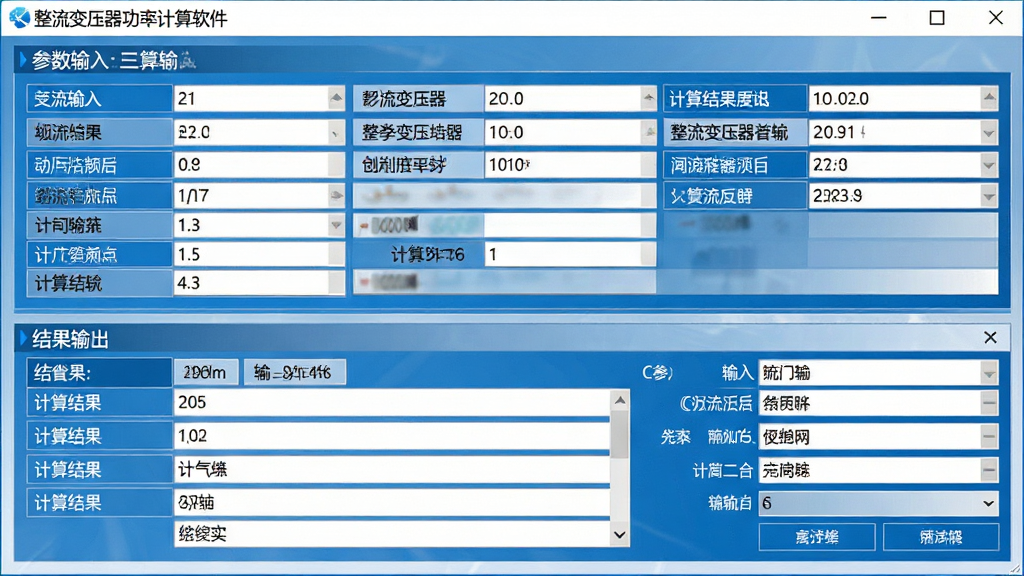The image size is (1024, 576).
Task: Click the spinner arrow beside value 20.0
Action: pyautogui.click(x=648, y=99)
